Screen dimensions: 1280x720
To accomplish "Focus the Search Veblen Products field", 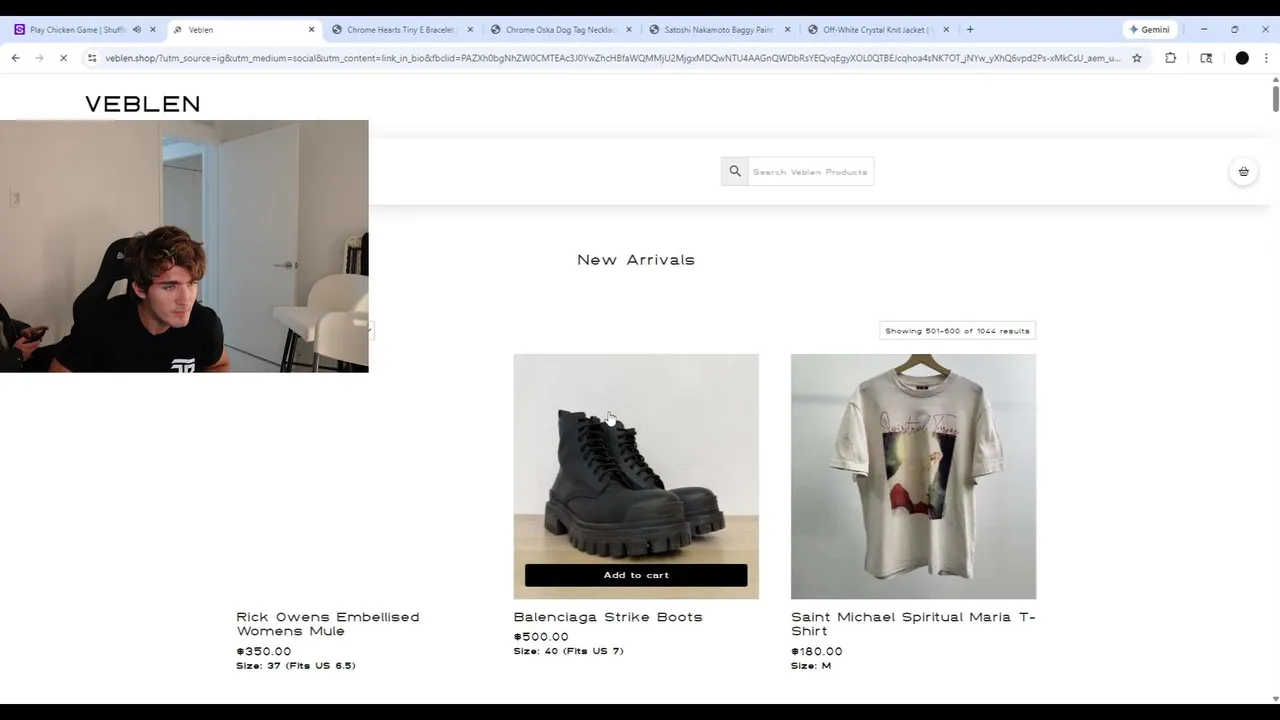I will (811, 172).
